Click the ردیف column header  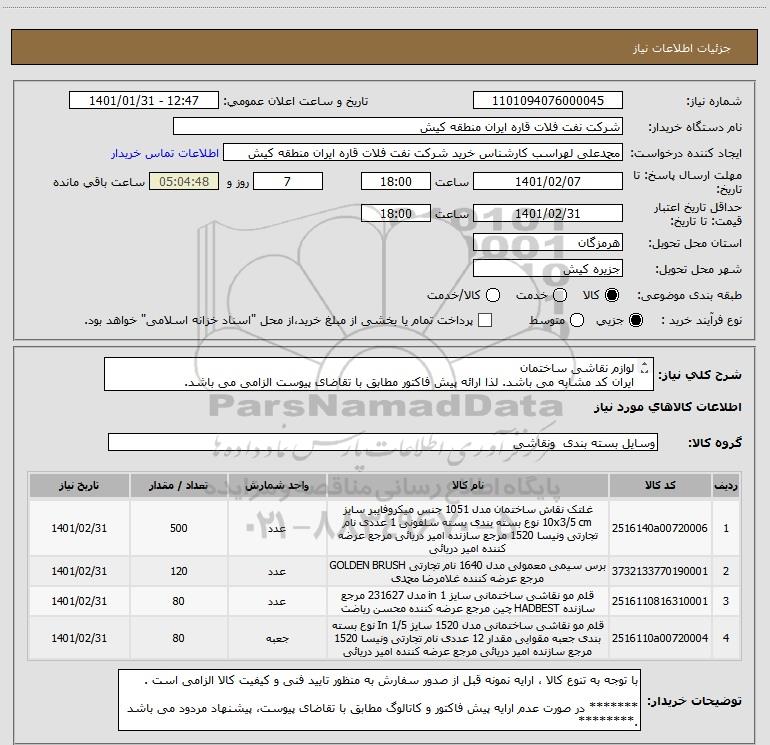pyautogui.click(x=726, y=485)
